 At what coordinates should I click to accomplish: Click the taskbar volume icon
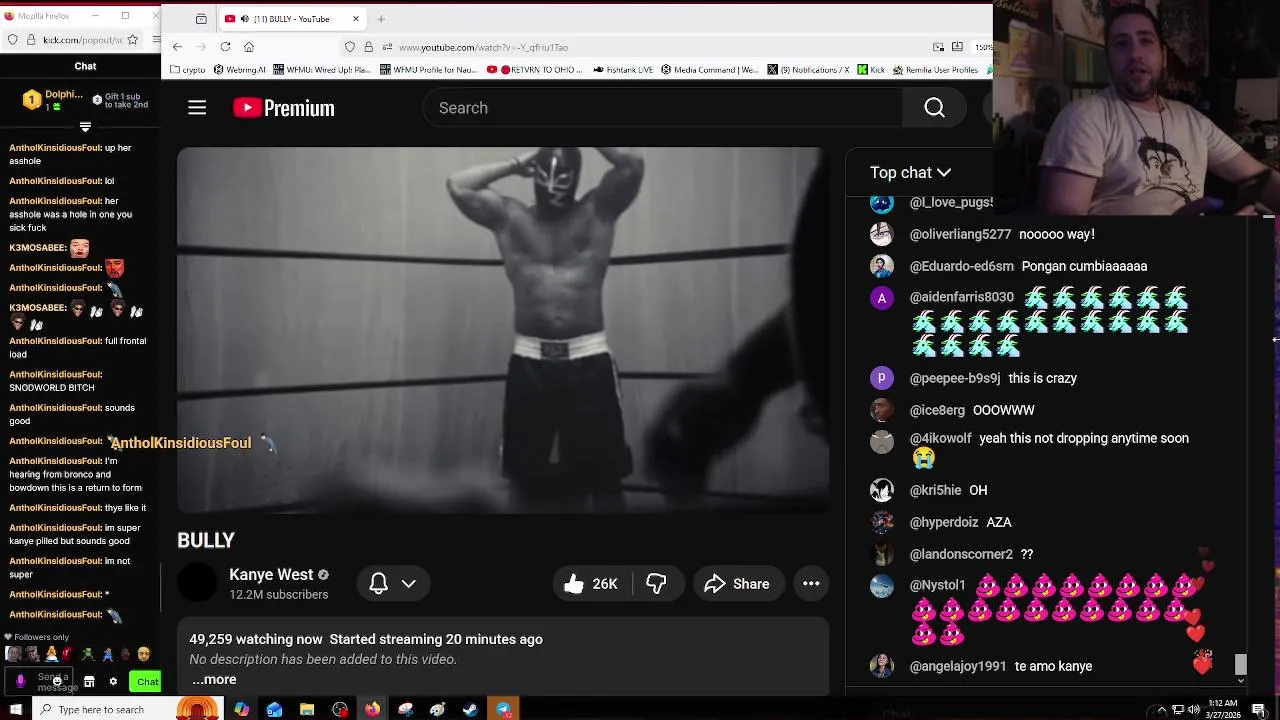(1194, 709)
